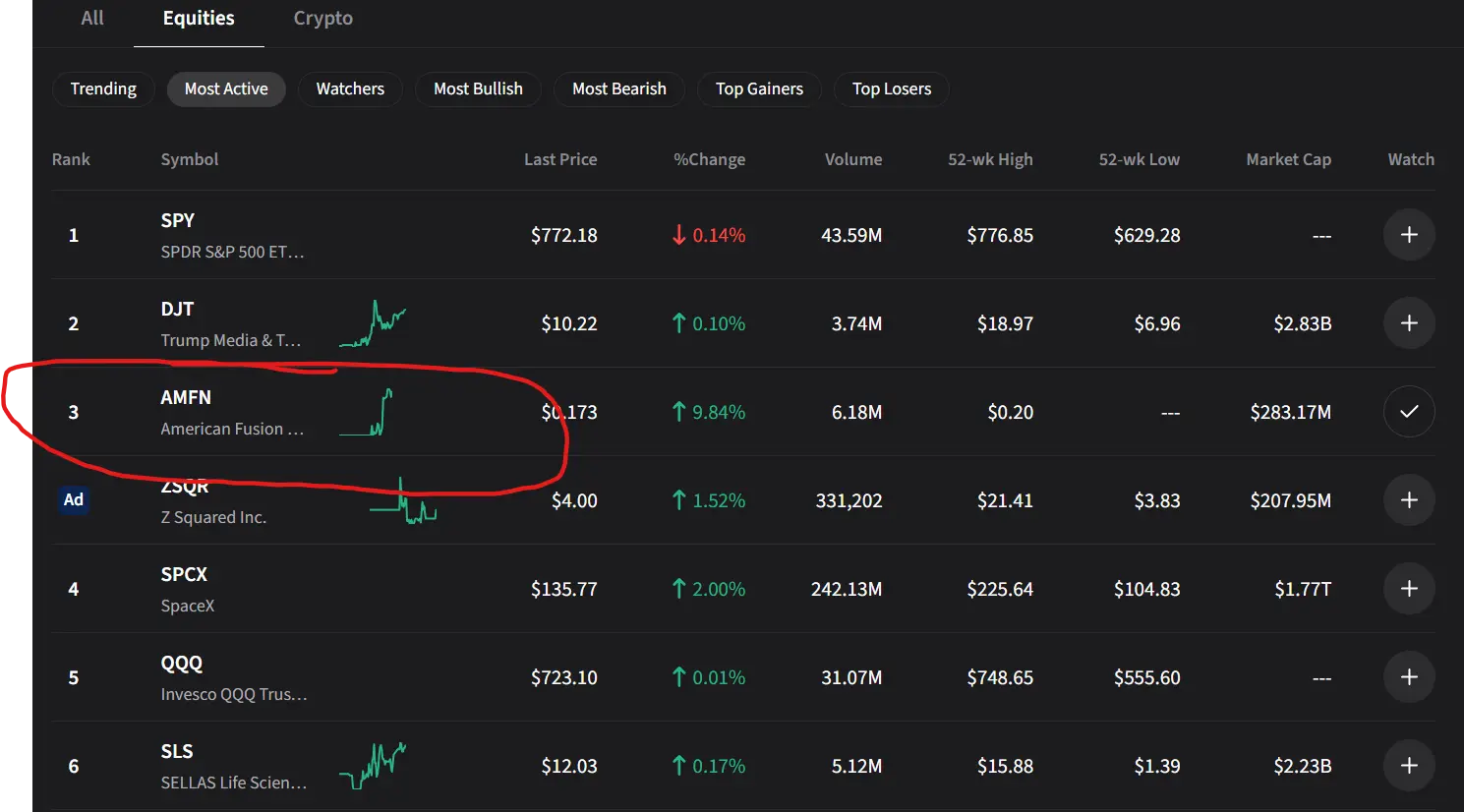
Task: Sort the table by Last Price
Action: tap(560, 159)
